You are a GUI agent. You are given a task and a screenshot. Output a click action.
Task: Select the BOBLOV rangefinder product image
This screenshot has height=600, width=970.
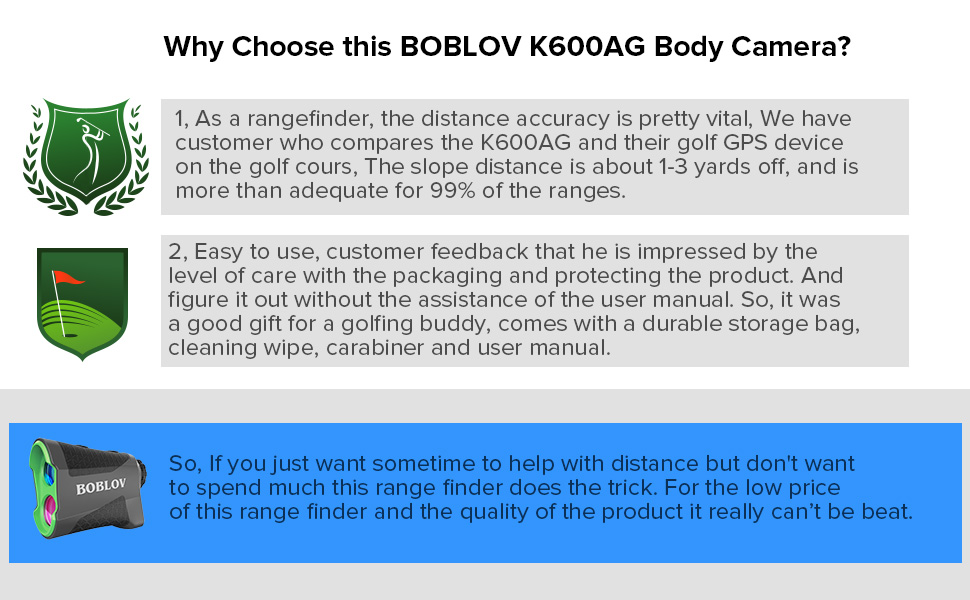point(87,490)
